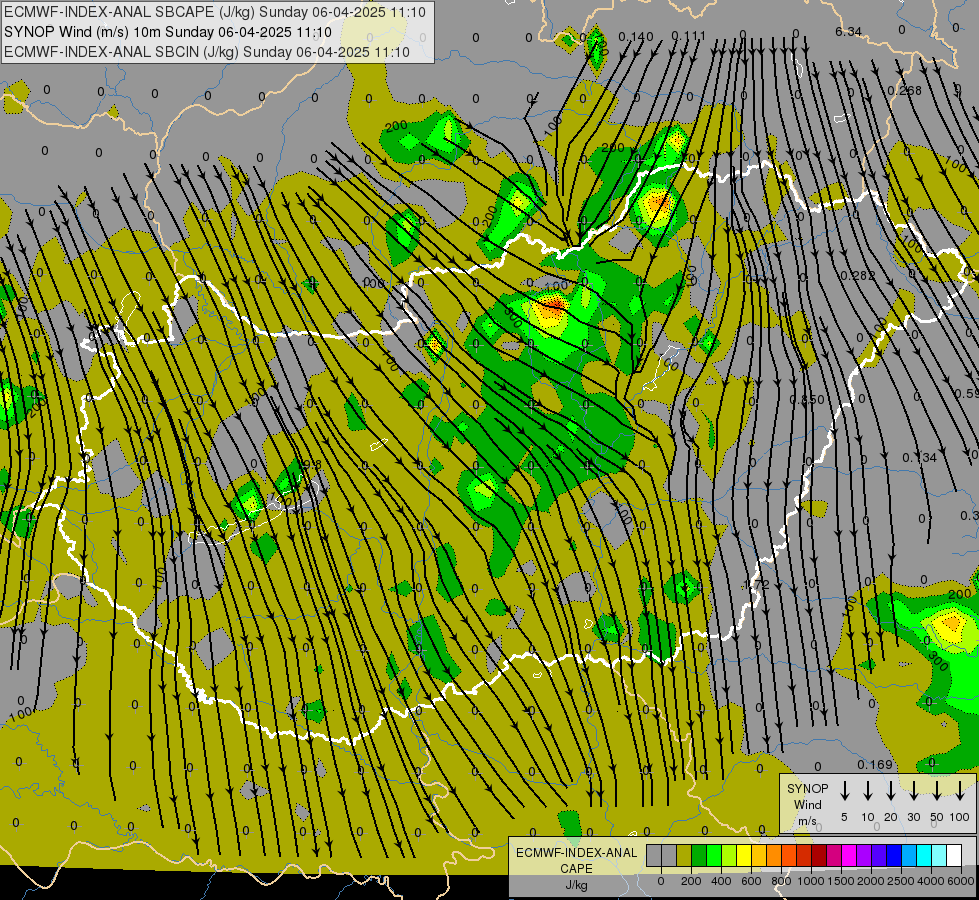Click the 0.850 value on the map
The width and height of the screenshot is (979, 900).
tap(807, 399)
